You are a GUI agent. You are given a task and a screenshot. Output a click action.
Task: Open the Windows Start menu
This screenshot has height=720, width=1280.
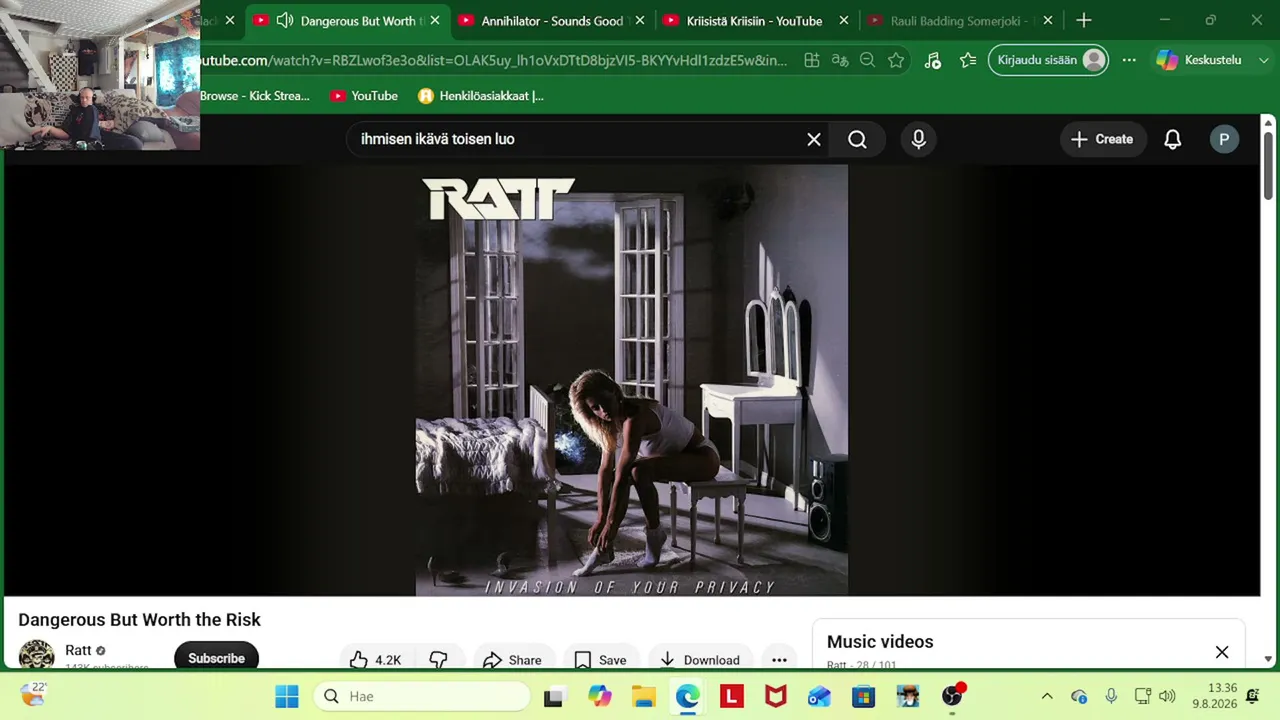point(287,696)
